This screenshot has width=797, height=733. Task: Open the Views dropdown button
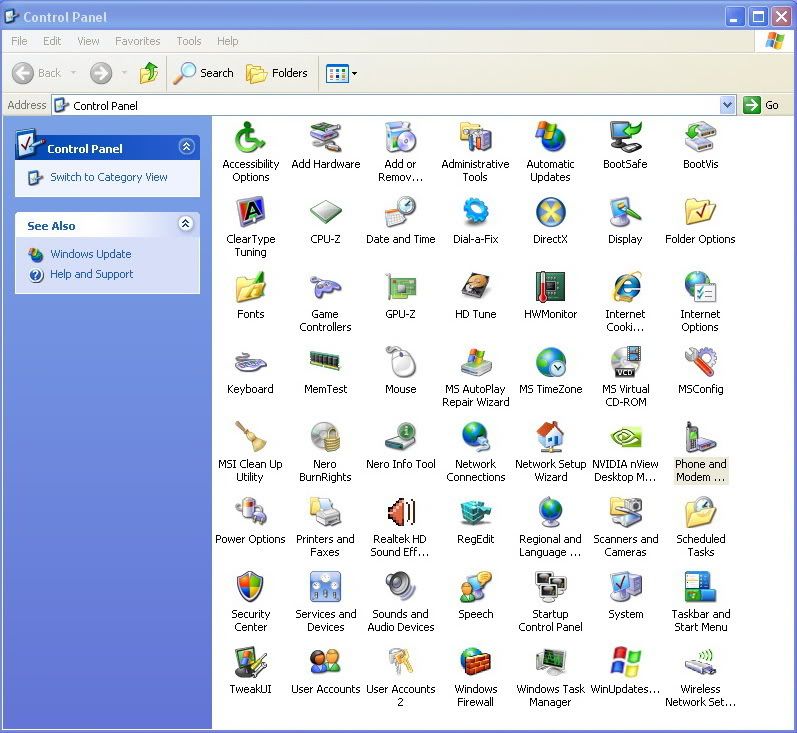click(342, 73)
